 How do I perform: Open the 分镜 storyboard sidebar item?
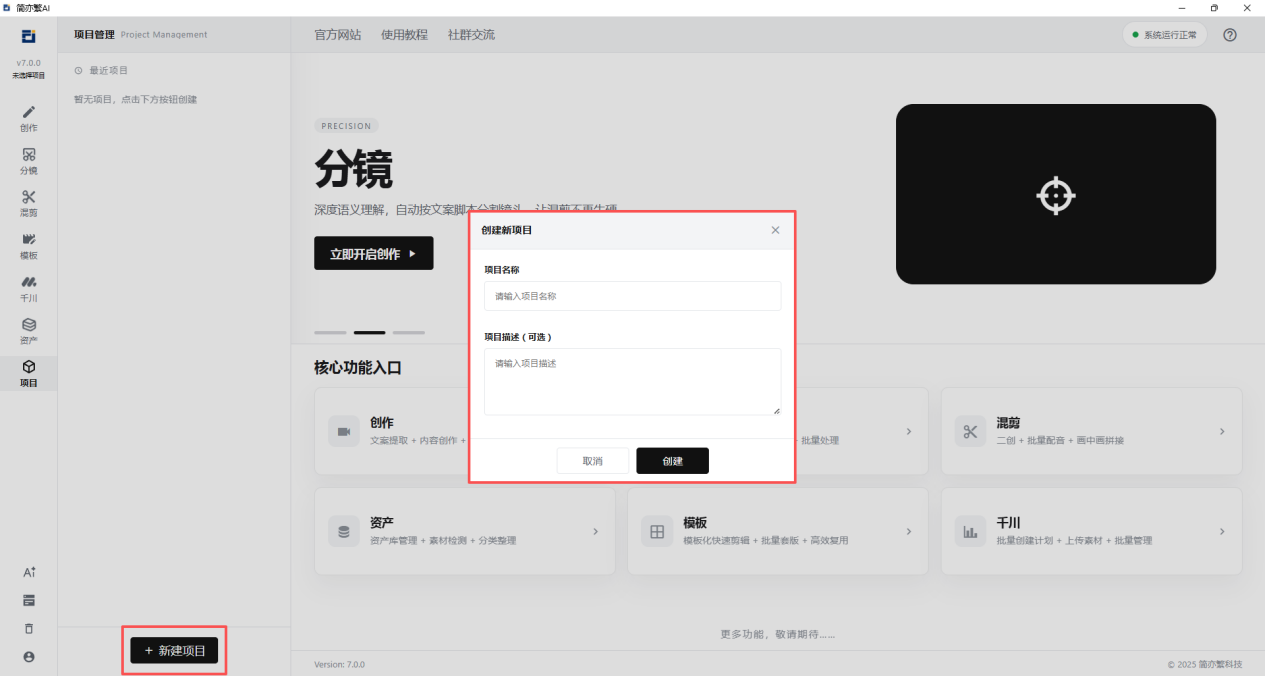(x=29, y=161)
